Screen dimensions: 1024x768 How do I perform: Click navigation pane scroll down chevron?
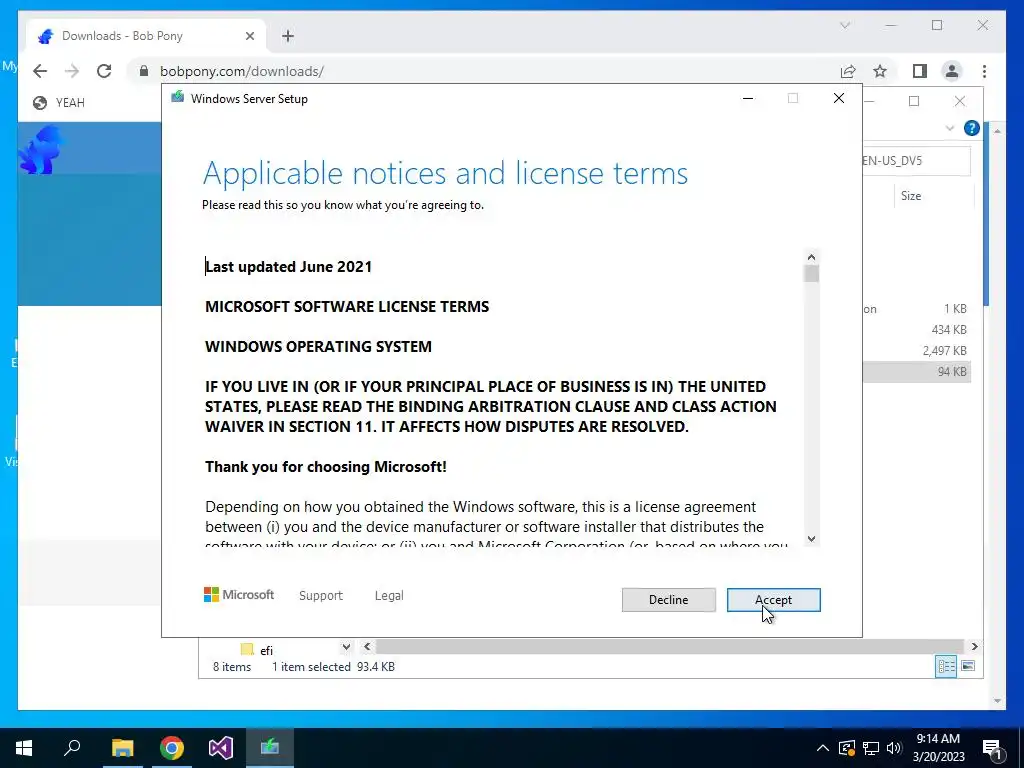click(x=346, y=647)
